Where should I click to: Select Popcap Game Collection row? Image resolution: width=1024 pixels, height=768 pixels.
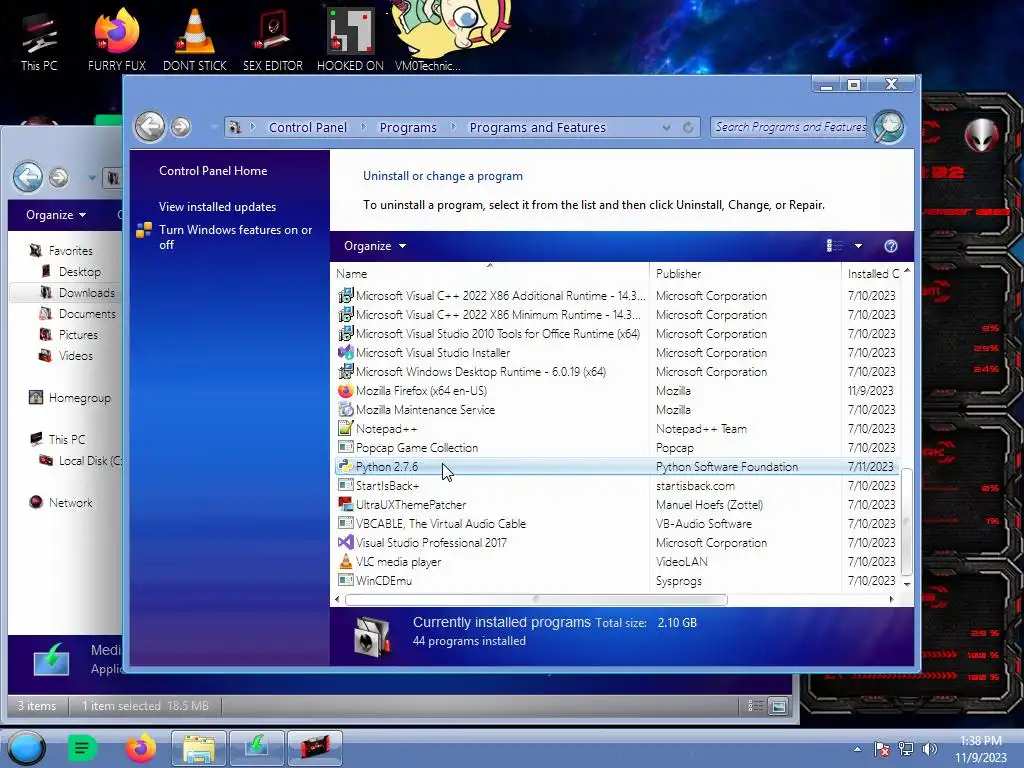(x=616, y=448)
